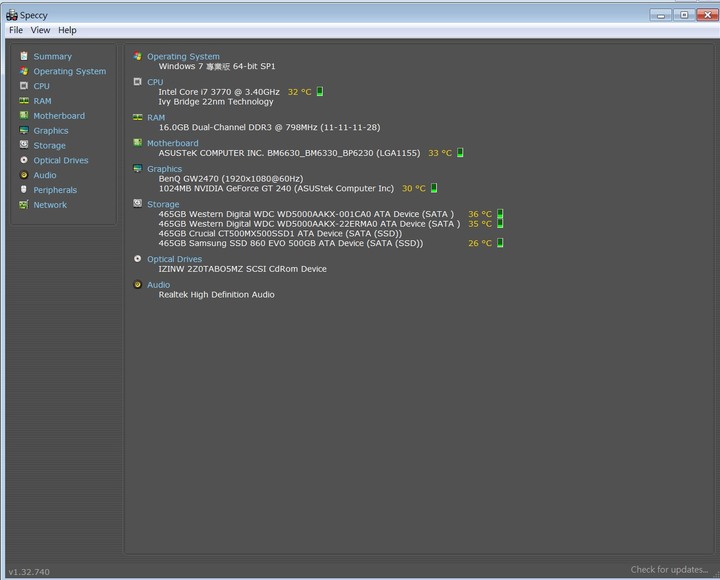
Task: Open the Storage heading link in summary
Action: pyautogui.click(x=163, y=204)
